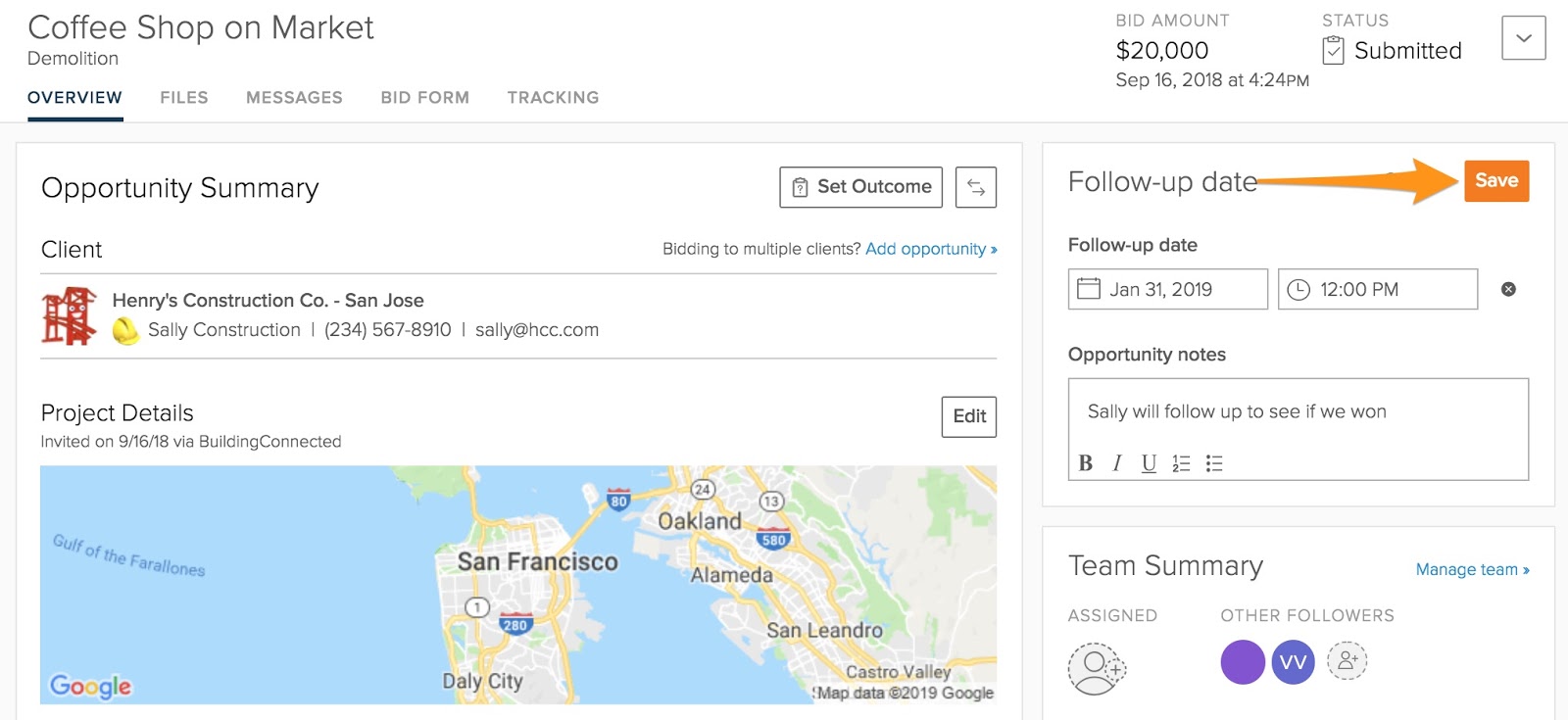Open the Jan 31, 2019 date picker
1568x720 pixels.
coord(1167,289)
